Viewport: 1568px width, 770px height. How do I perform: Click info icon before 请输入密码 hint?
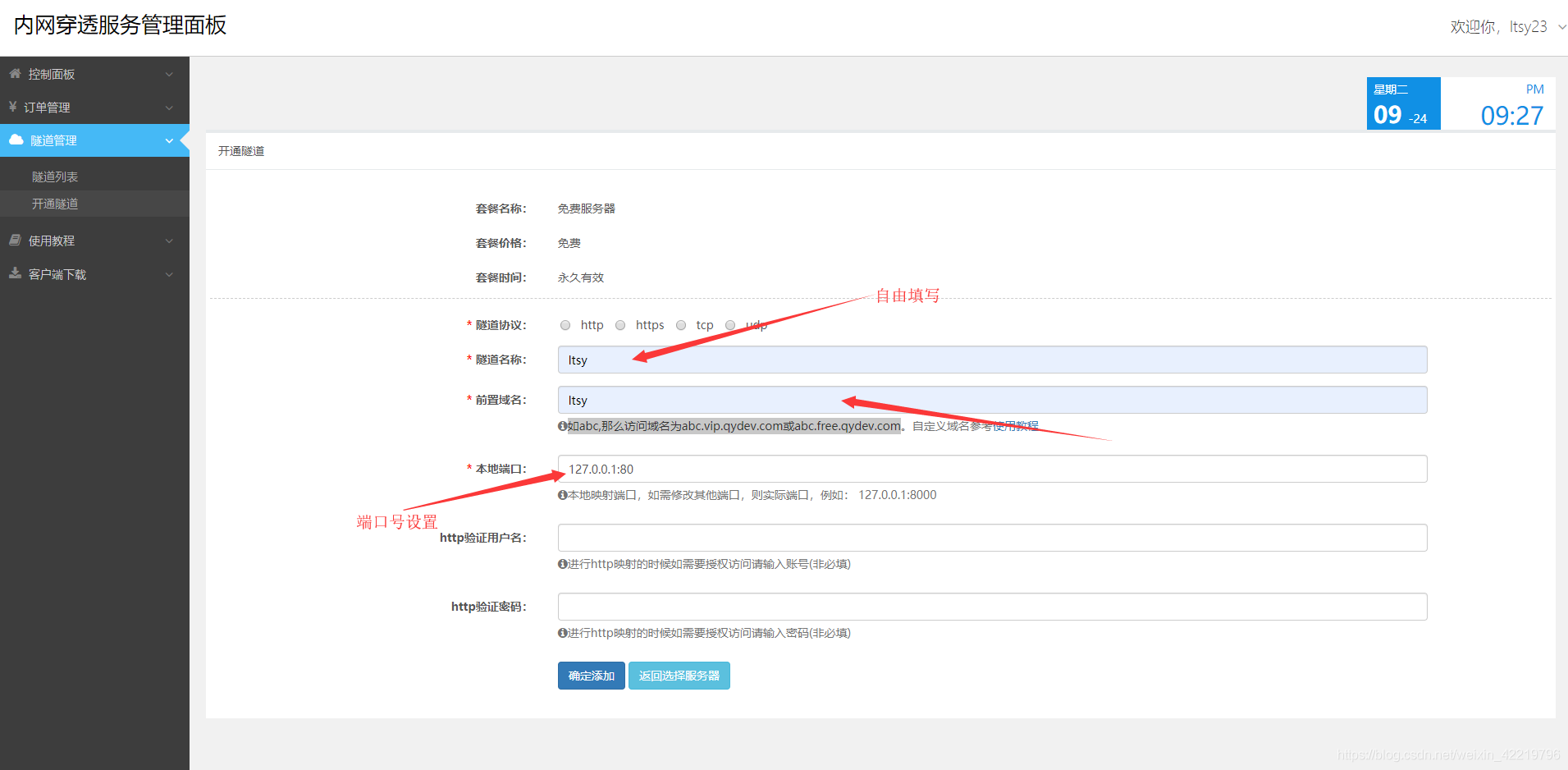(562, 632)
